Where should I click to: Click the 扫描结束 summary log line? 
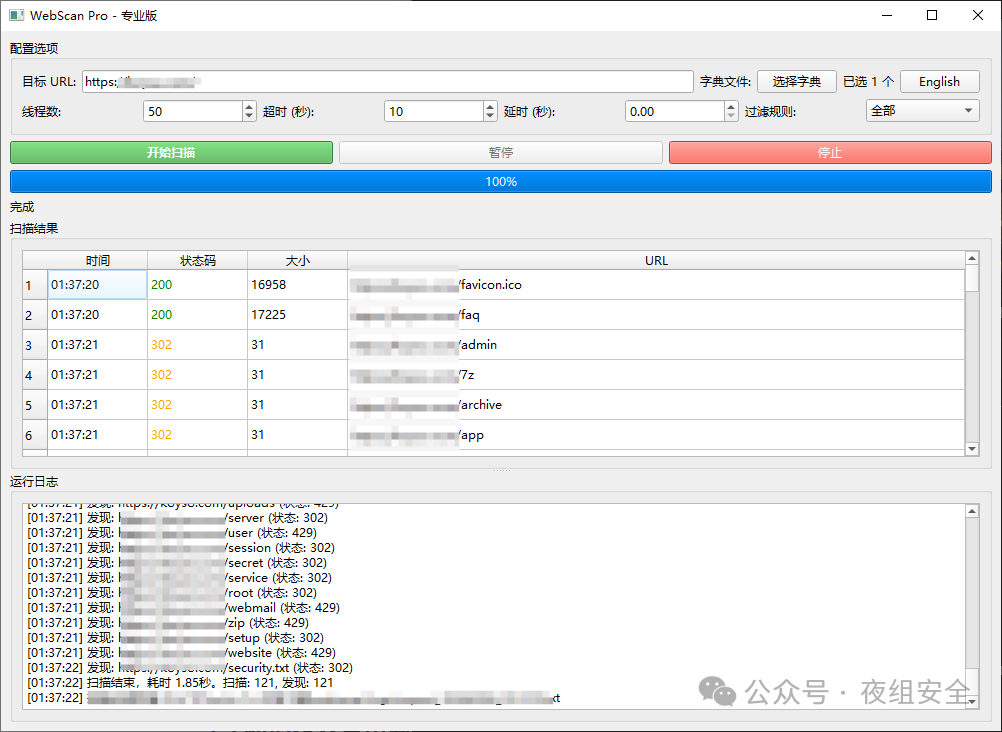[x=180, y=683]
